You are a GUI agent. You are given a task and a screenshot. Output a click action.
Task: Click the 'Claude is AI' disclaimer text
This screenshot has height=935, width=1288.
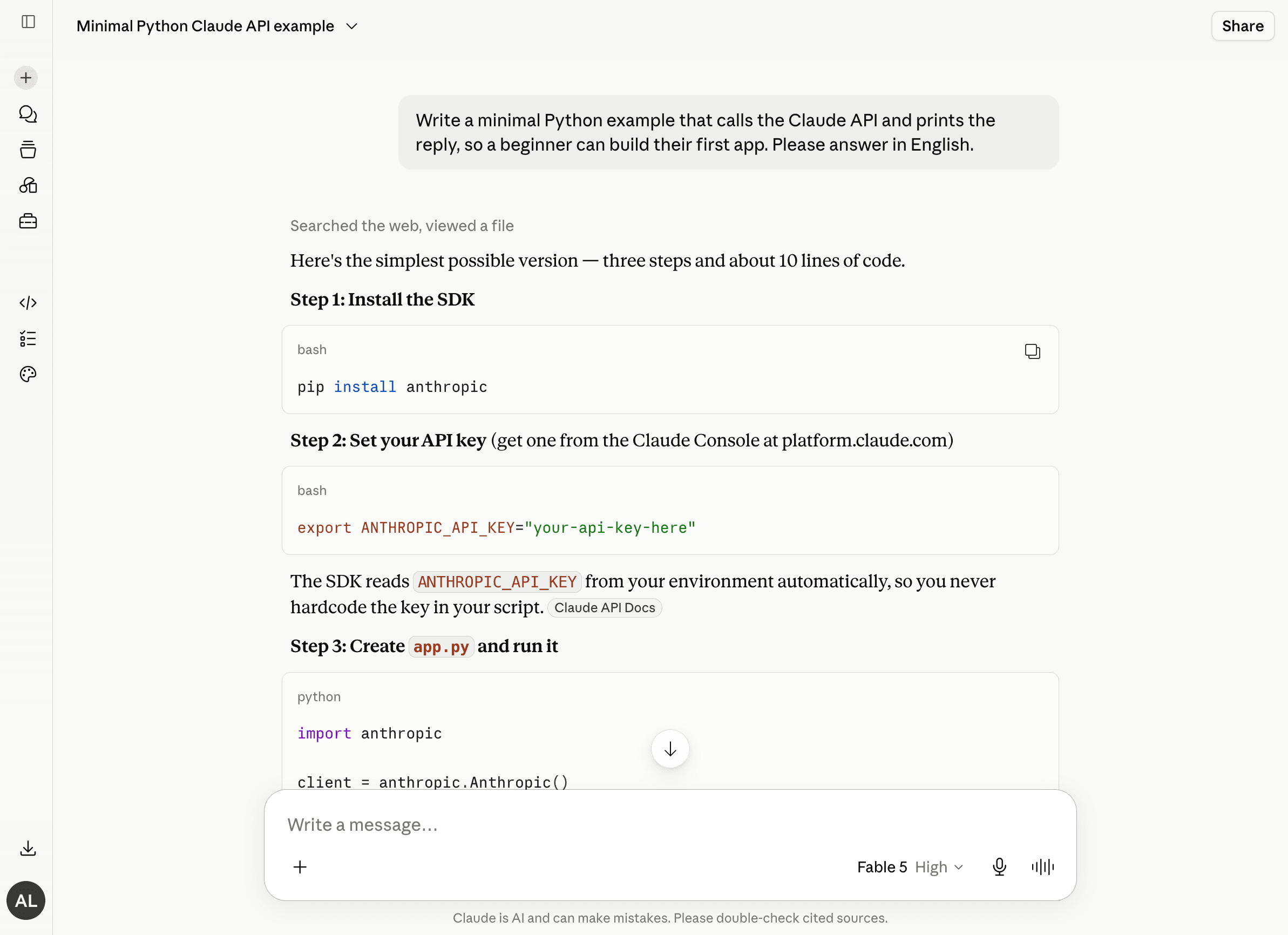point(670,918)
